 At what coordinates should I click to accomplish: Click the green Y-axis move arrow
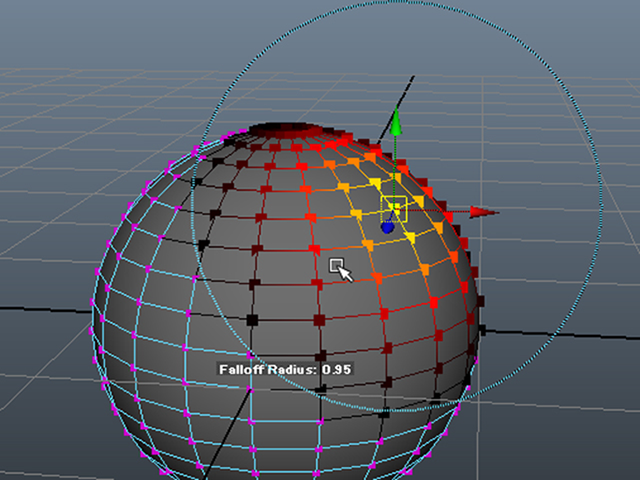pos(396,121)
